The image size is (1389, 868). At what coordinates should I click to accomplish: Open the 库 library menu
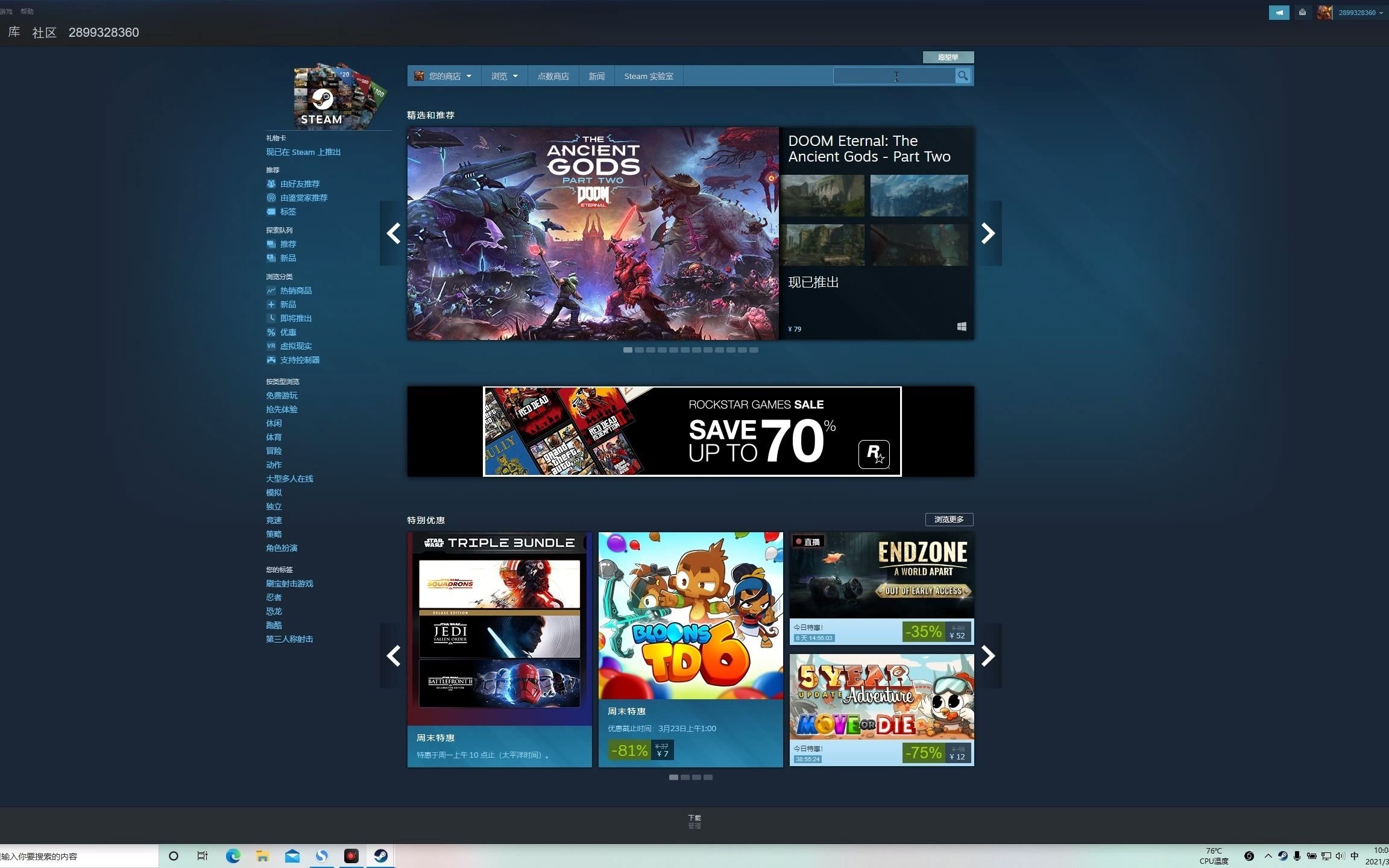pyautogui.click(x=14, y=32)
